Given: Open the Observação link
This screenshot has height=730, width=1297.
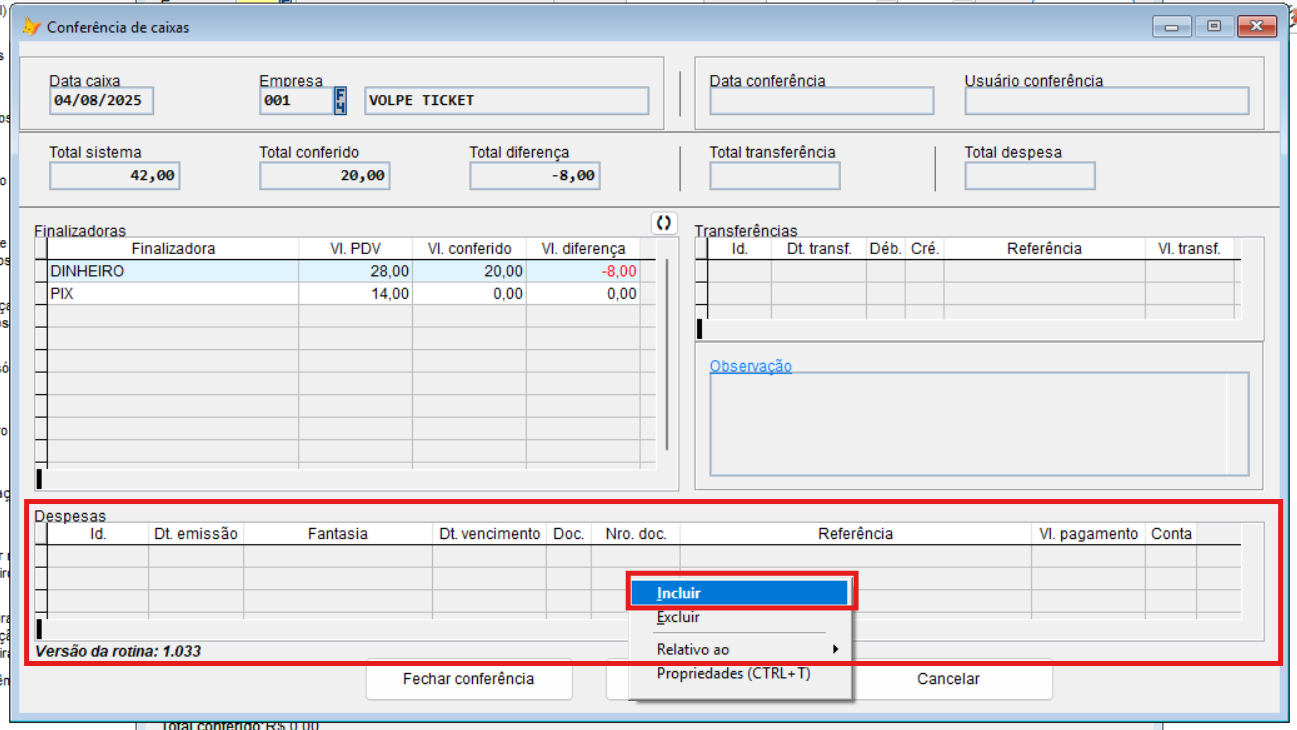Looking at the screenshot, I should coord(750,366).
